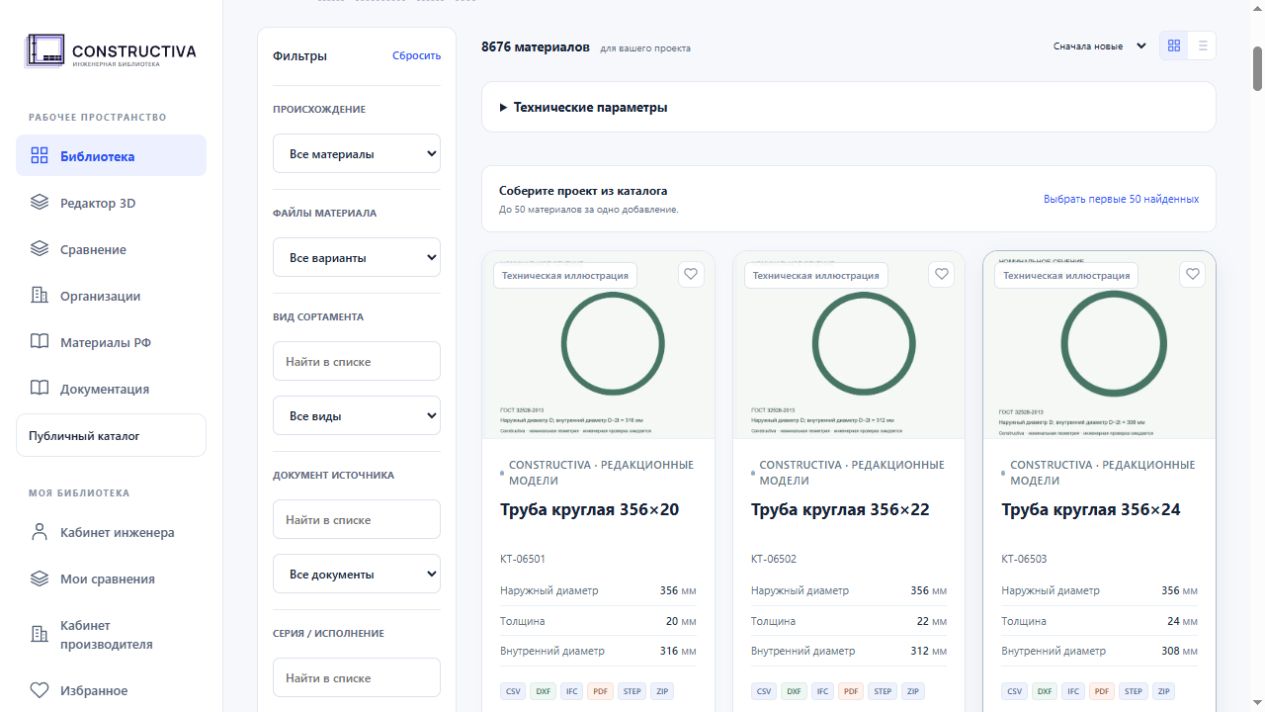Switch to list view layout

[x=1202, y=46]
